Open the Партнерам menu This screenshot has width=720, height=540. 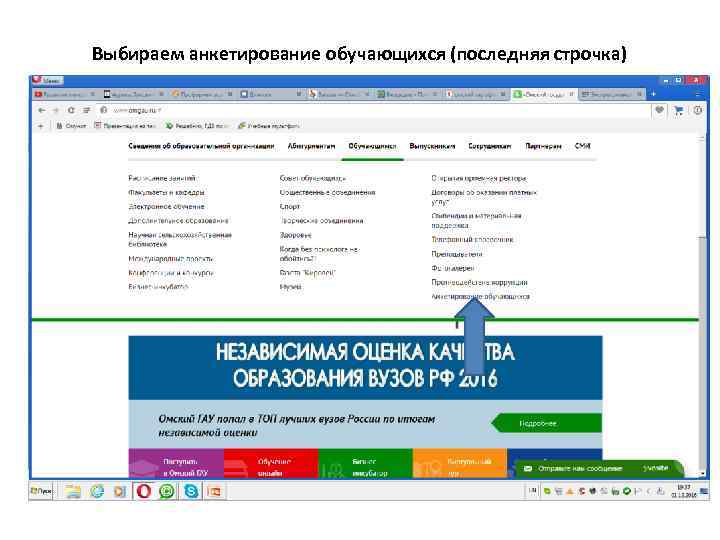click(543, 146)
